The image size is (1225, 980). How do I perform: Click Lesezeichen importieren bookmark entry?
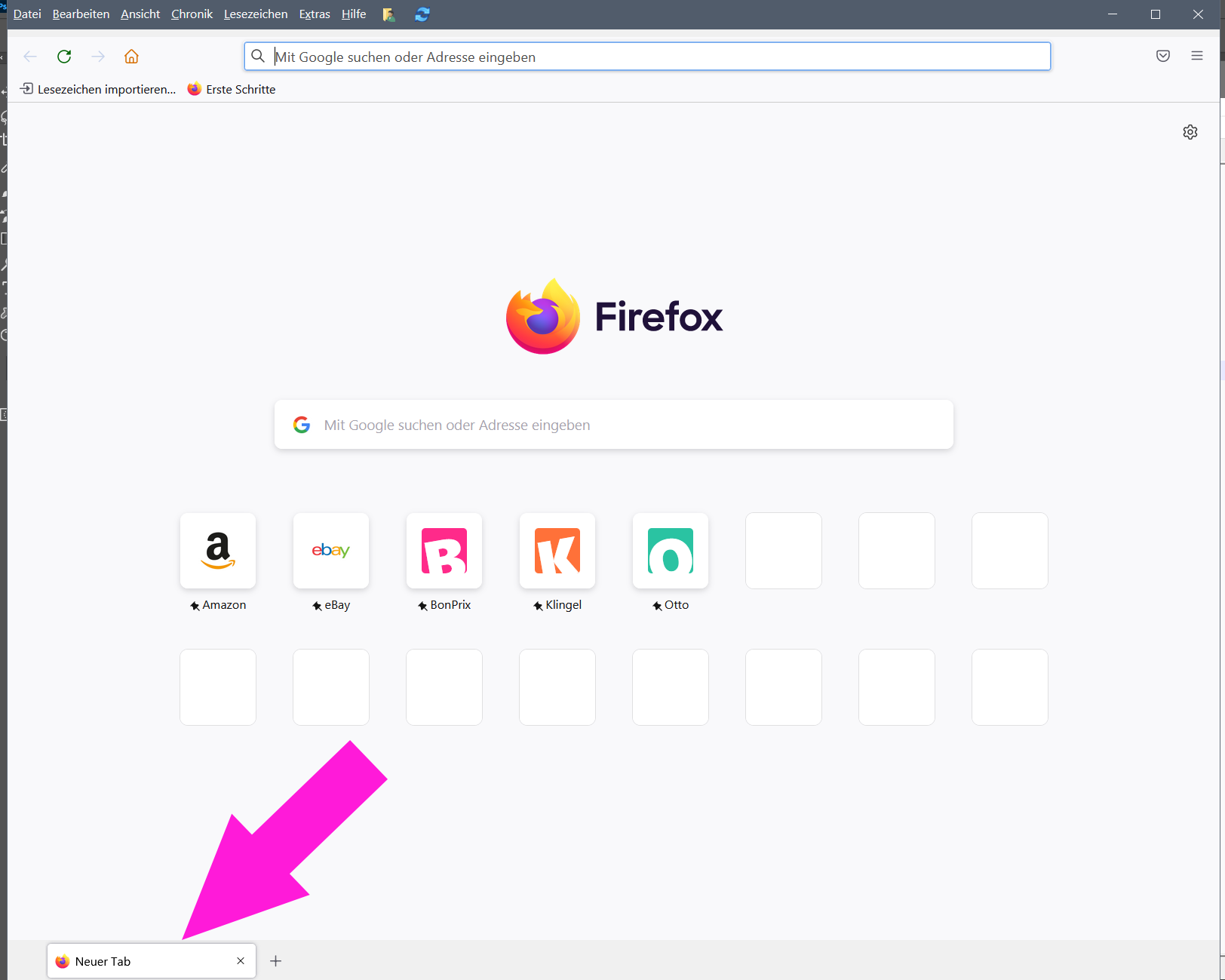click(98, 89)
